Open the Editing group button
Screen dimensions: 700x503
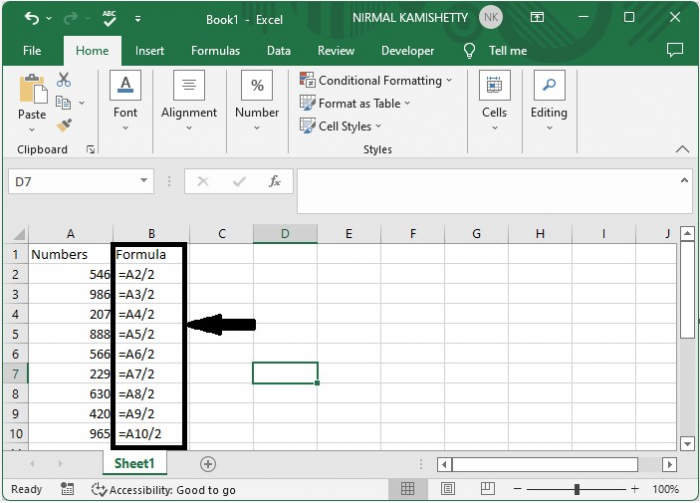tap(549, 101)
